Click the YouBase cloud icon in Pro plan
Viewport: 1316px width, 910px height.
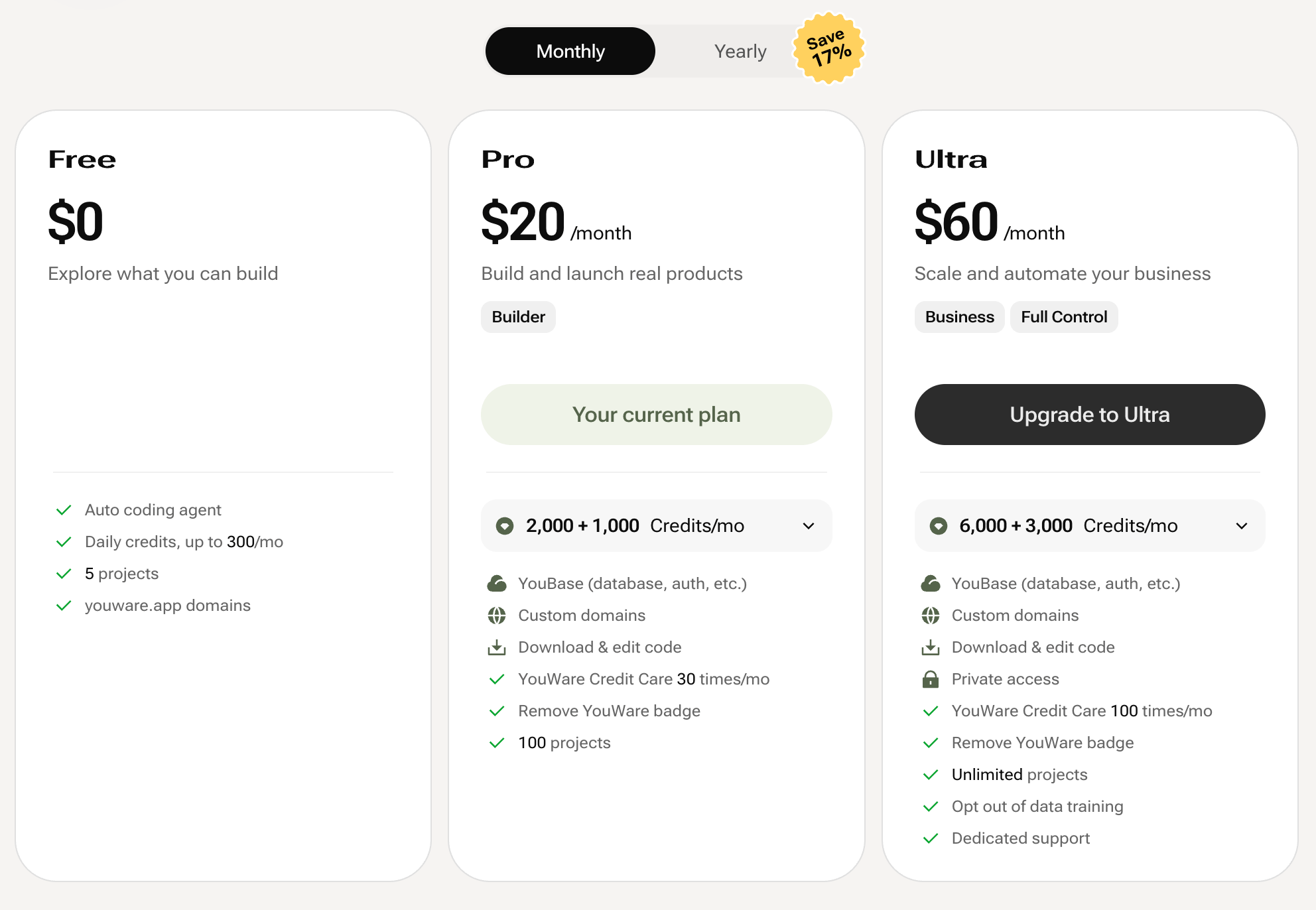click(x=497, y=584)
